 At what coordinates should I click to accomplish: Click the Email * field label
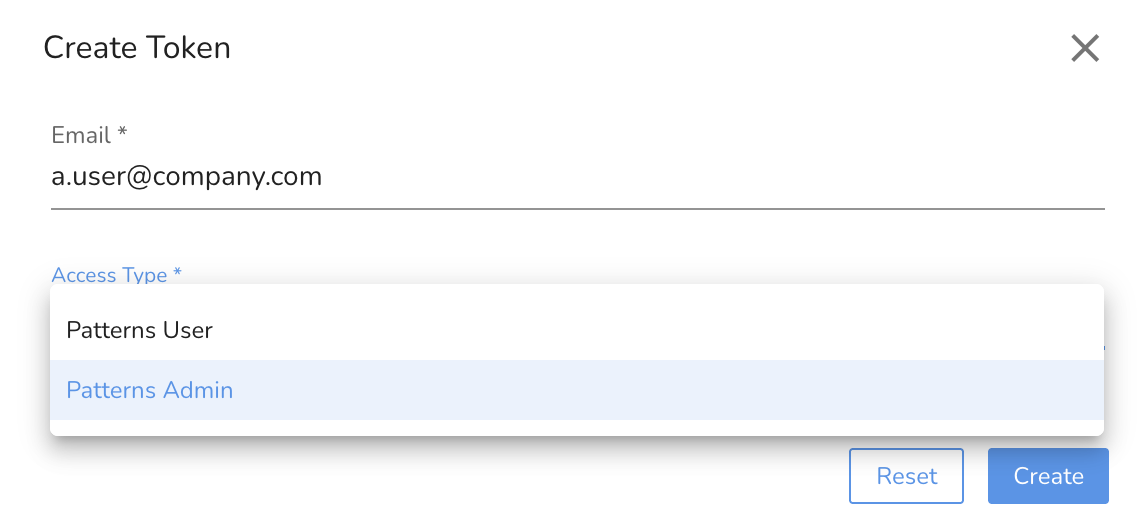[89, 135]
